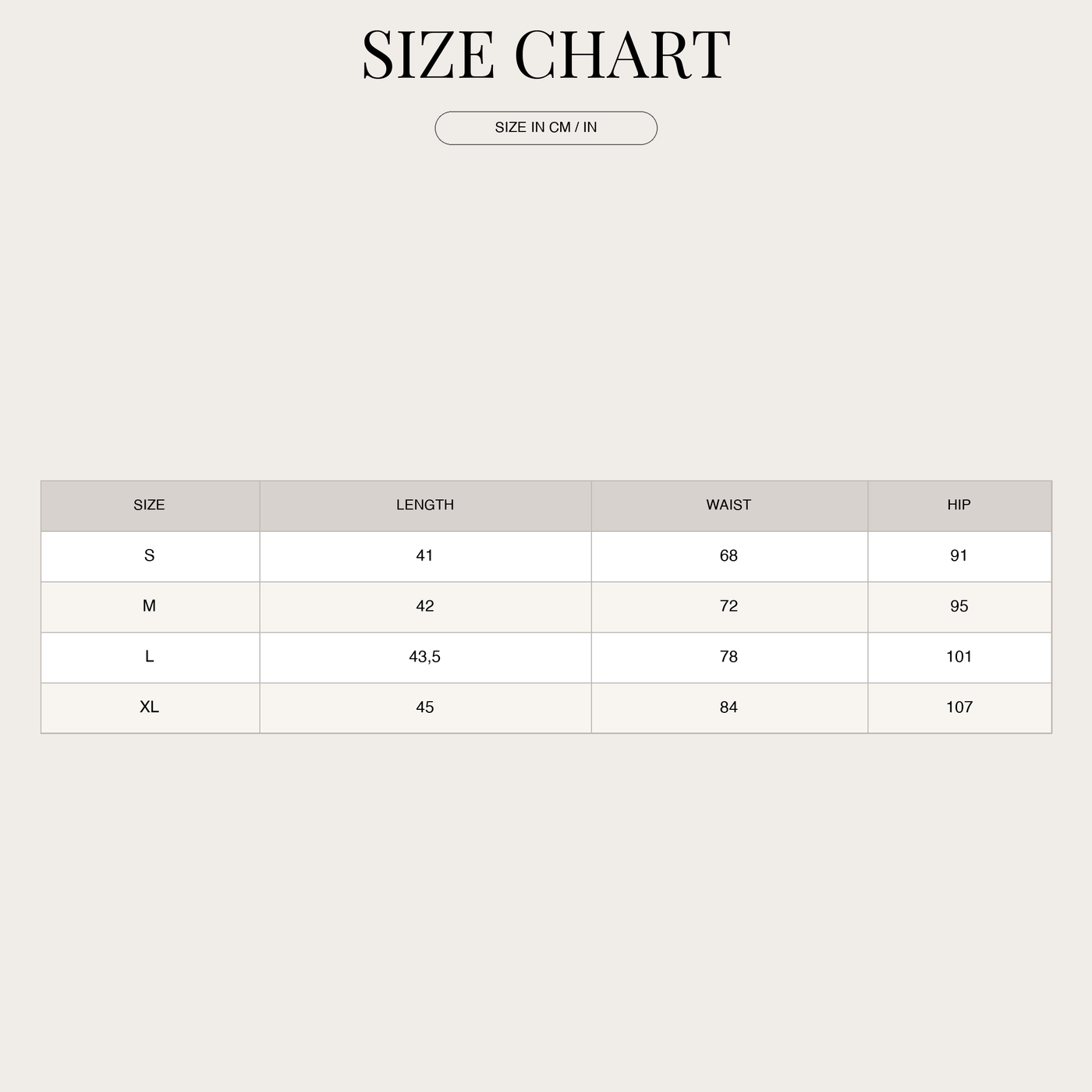Click the length value 45
Image resolution: width=1092 pixels, height=1092 pixels.
[425, 707]
